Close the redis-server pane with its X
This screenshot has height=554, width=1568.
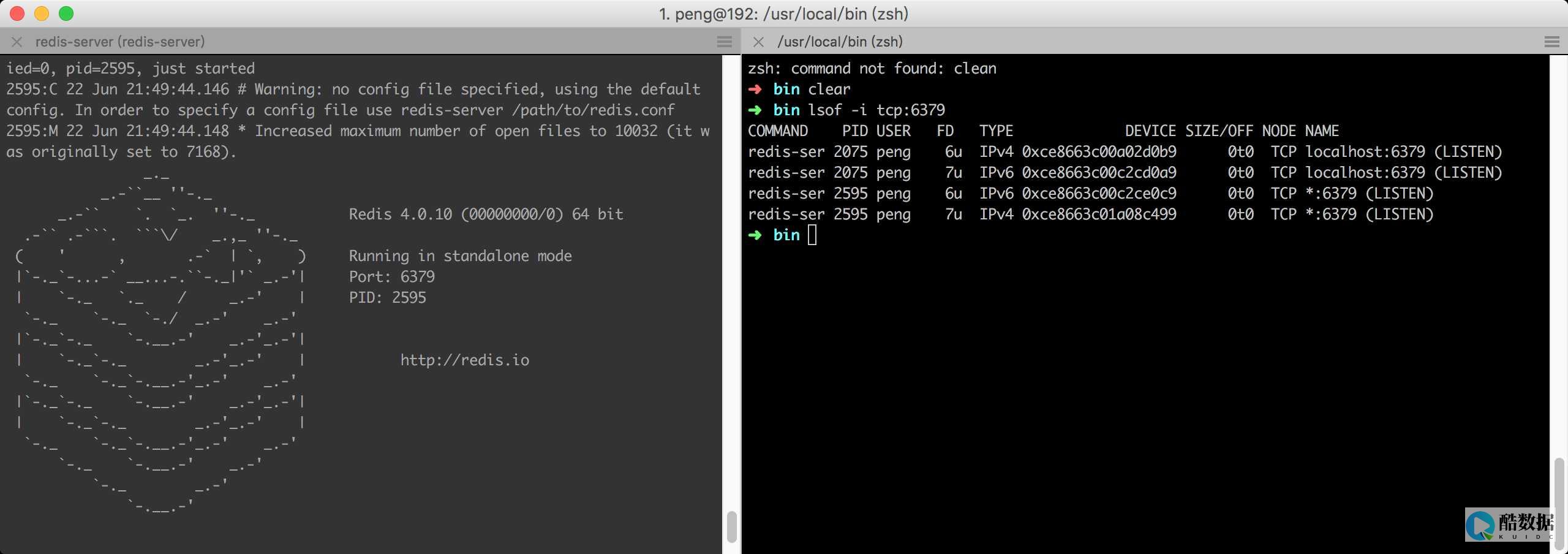pyautogui.click(x=17, y=42)
